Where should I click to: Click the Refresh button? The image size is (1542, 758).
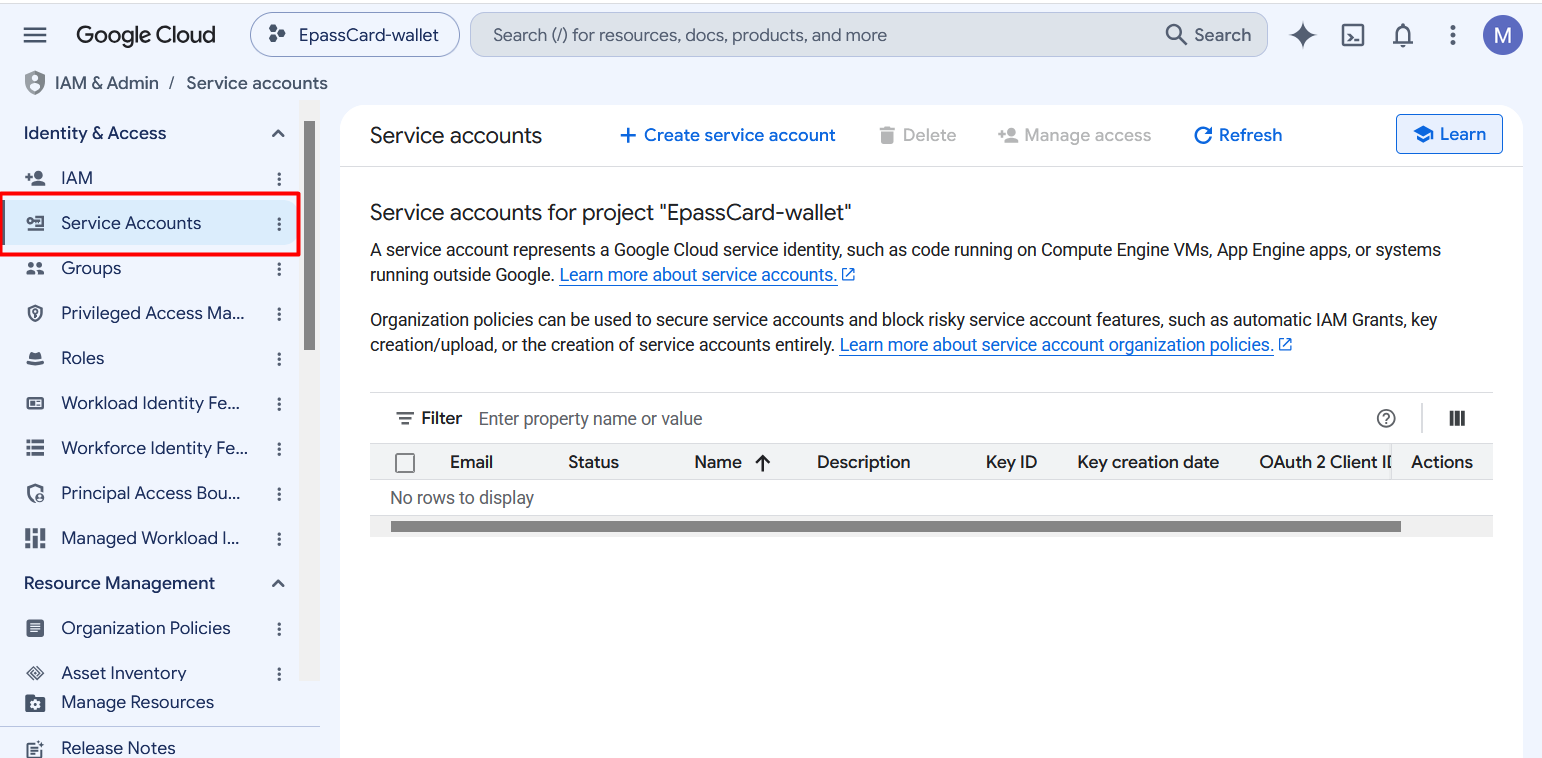(x=1238, y=135)
